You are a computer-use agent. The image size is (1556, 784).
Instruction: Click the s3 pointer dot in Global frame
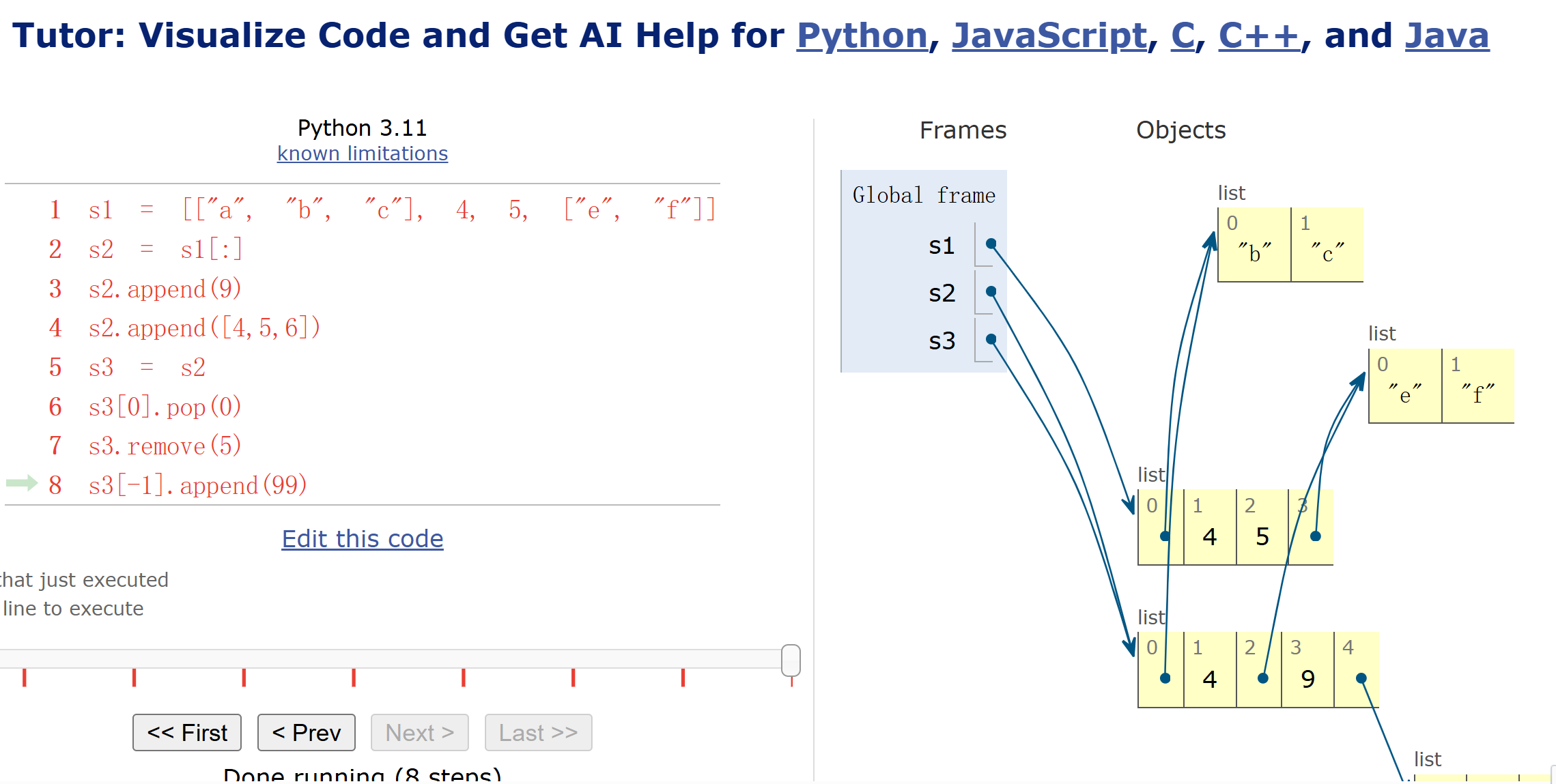point(991,339)
